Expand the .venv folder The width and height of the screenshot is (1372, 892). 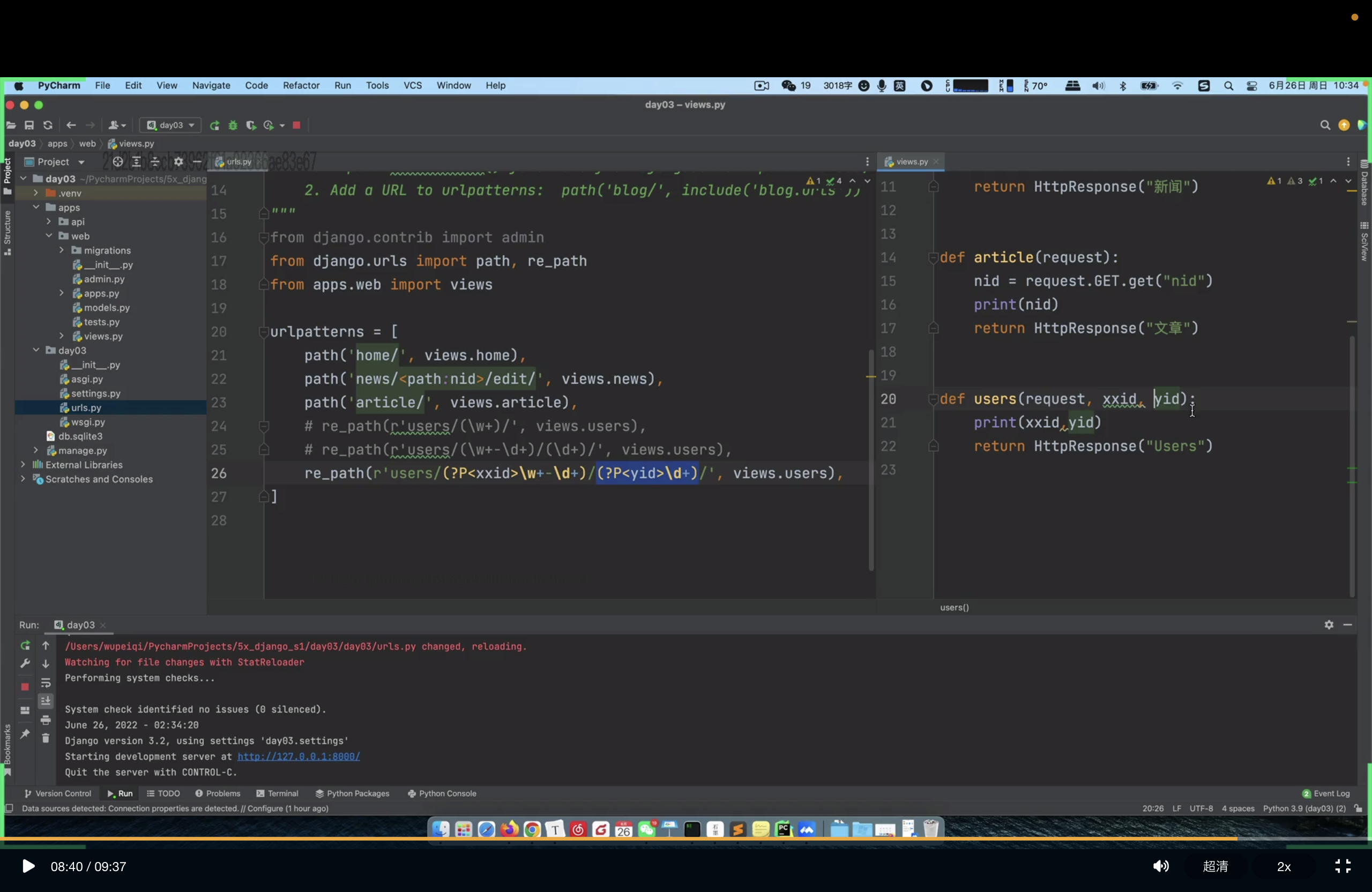(36, 193)
